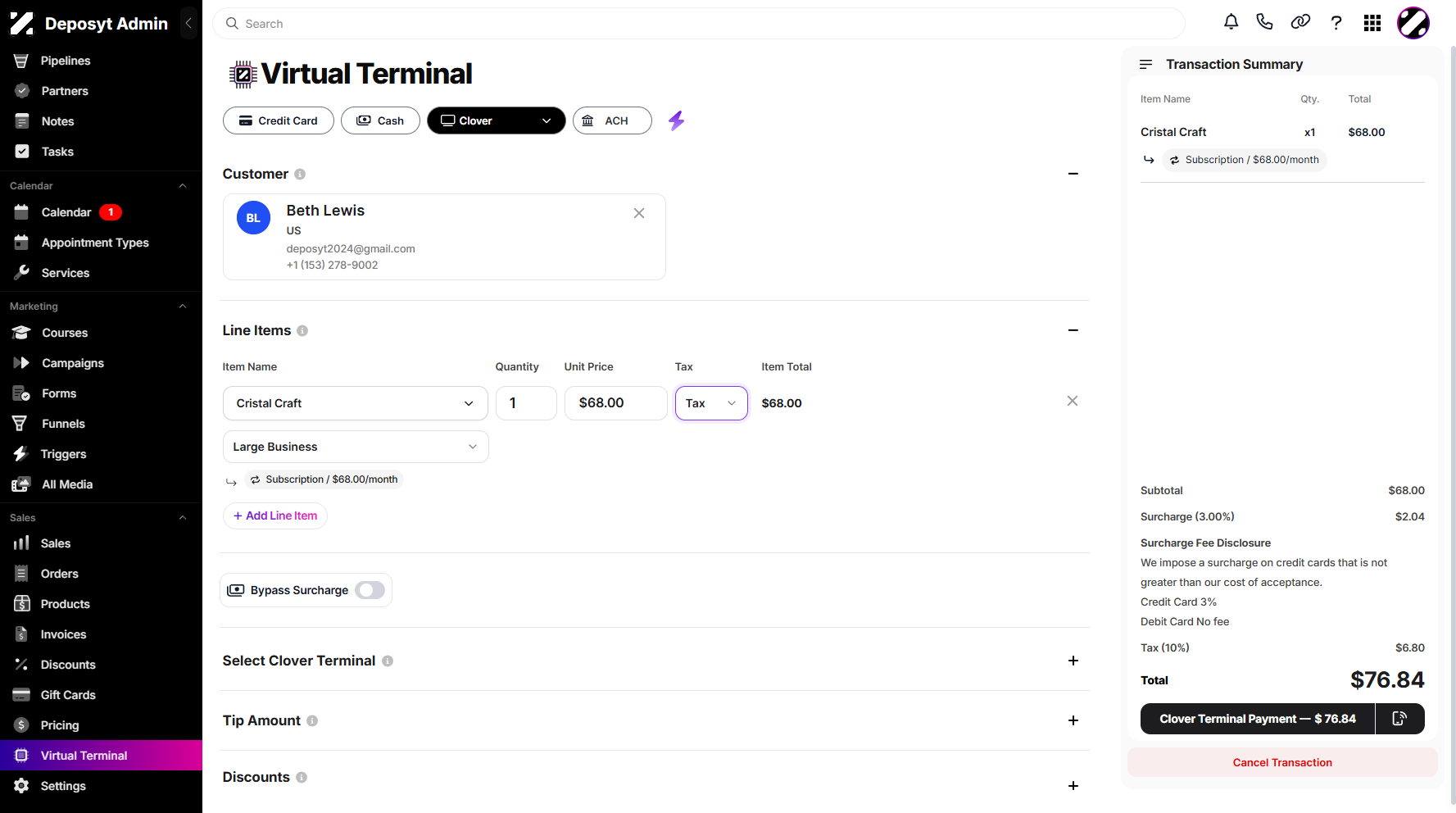Open the link chain icon in header
This screenshot has height=813, width=1456.
(1300, 22)
